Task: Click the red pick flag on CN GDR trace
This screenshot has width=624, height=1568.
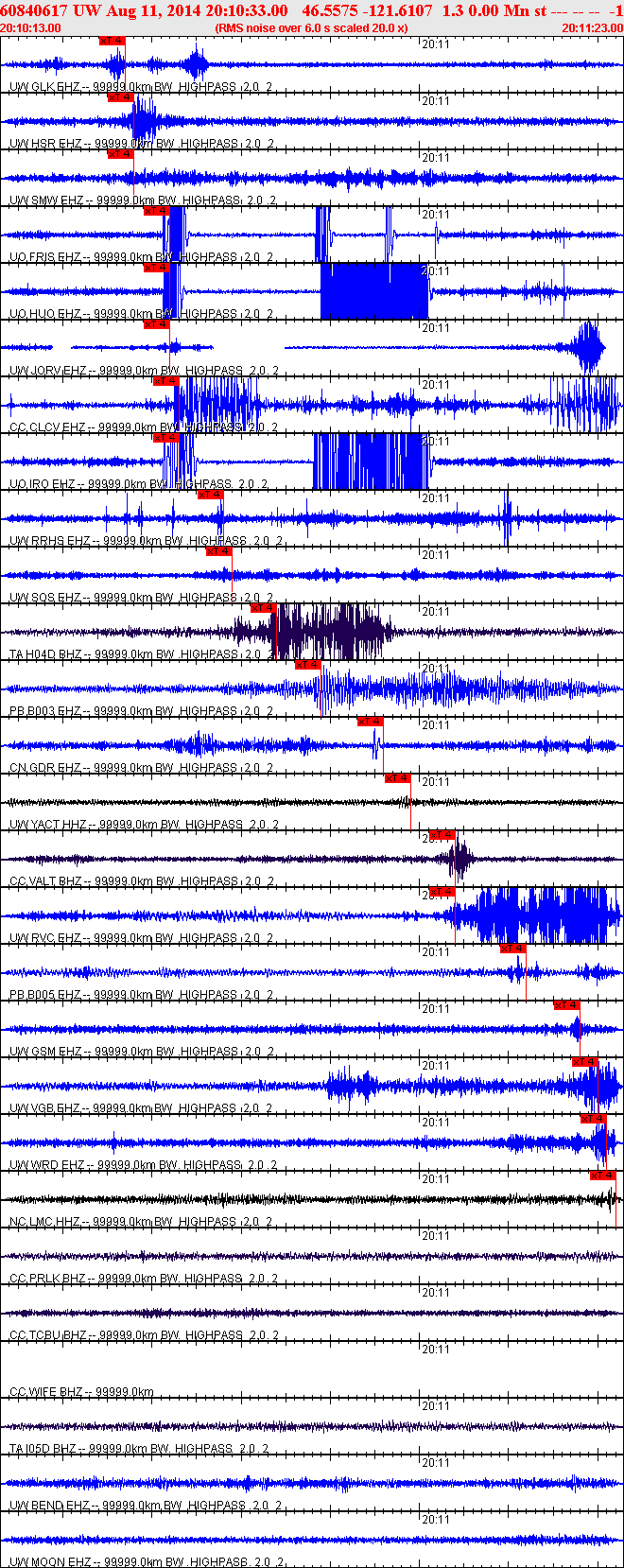Action: 370,722
